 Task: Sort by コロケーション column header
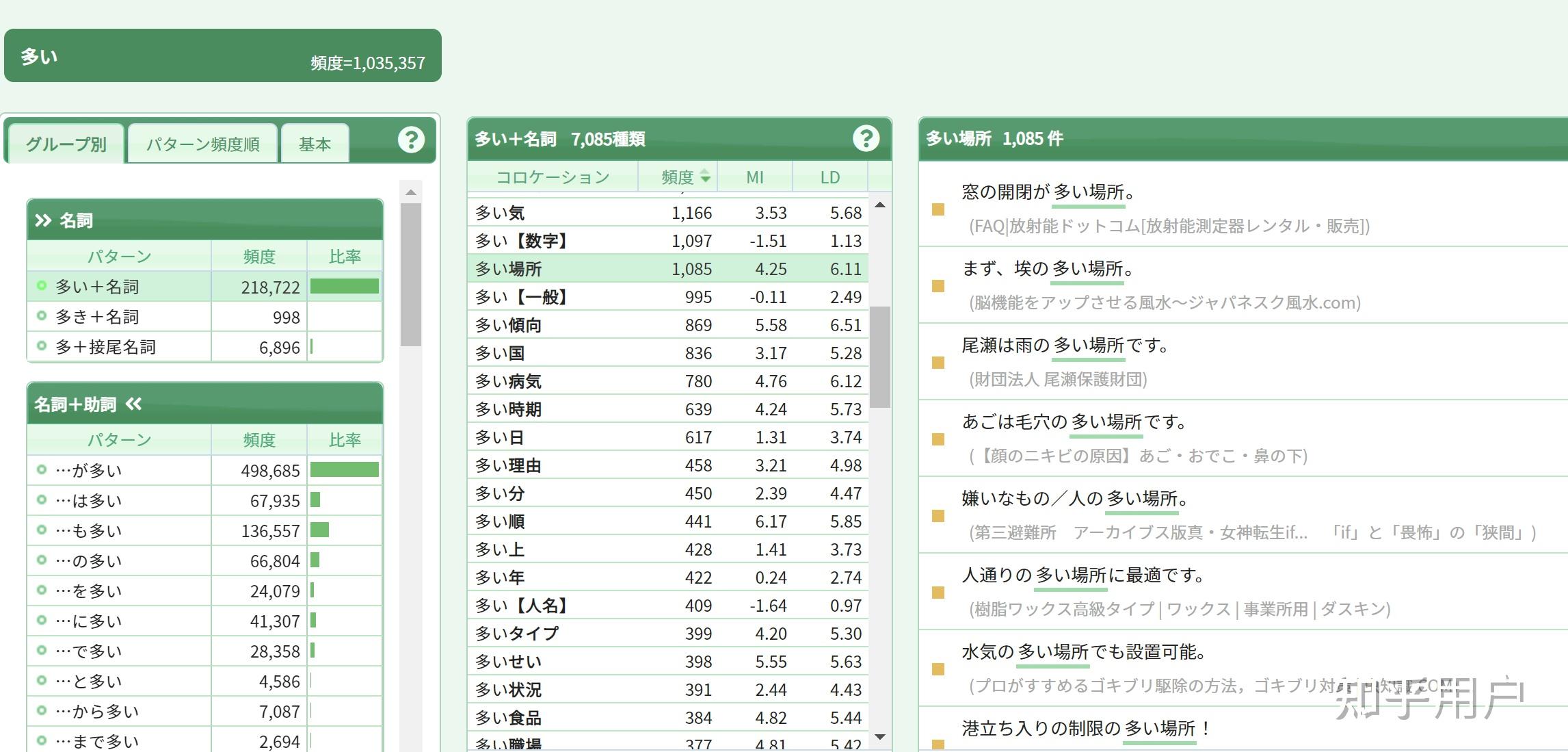(x=553, y=177)
